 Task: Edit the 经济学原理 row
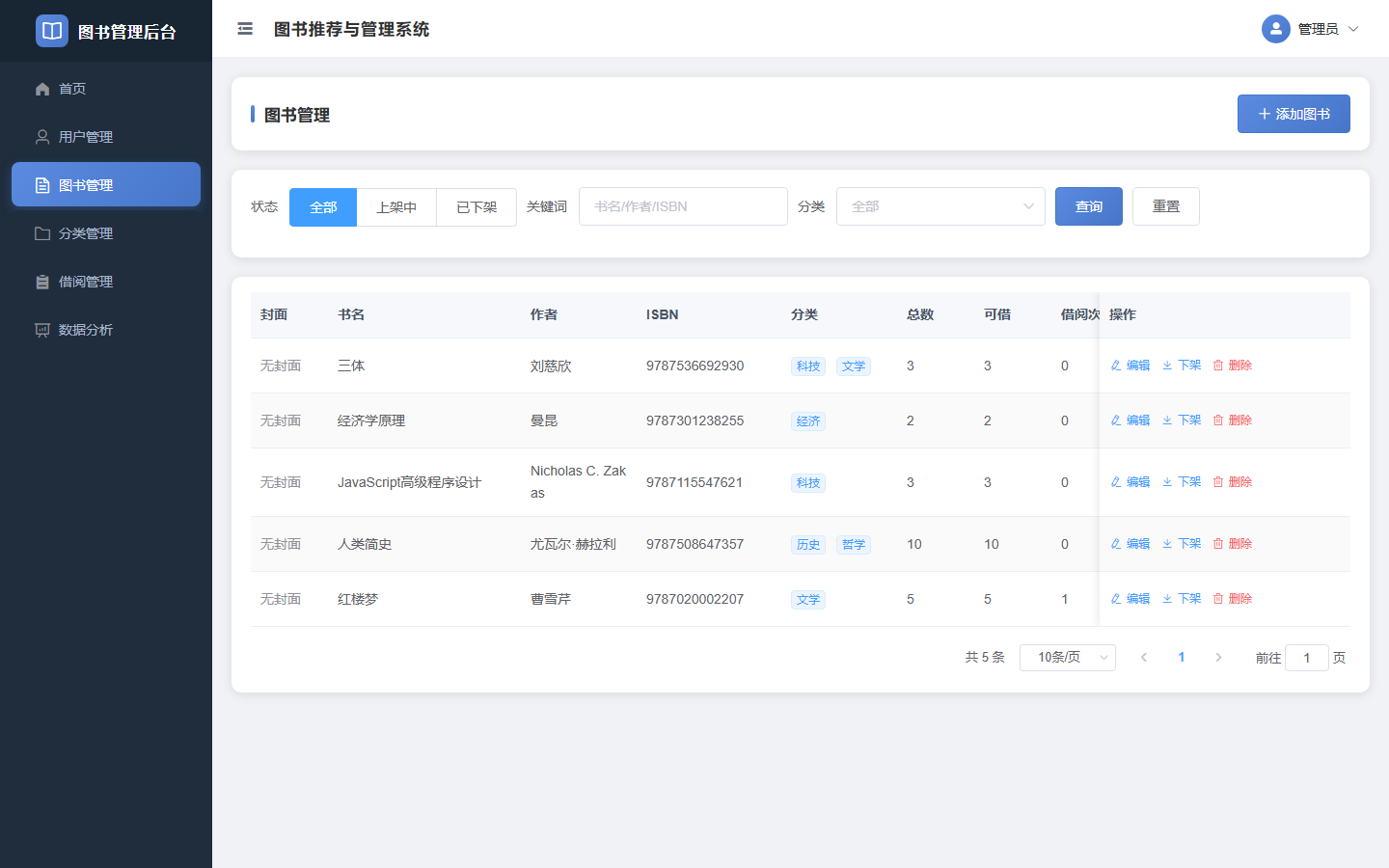1130,420
